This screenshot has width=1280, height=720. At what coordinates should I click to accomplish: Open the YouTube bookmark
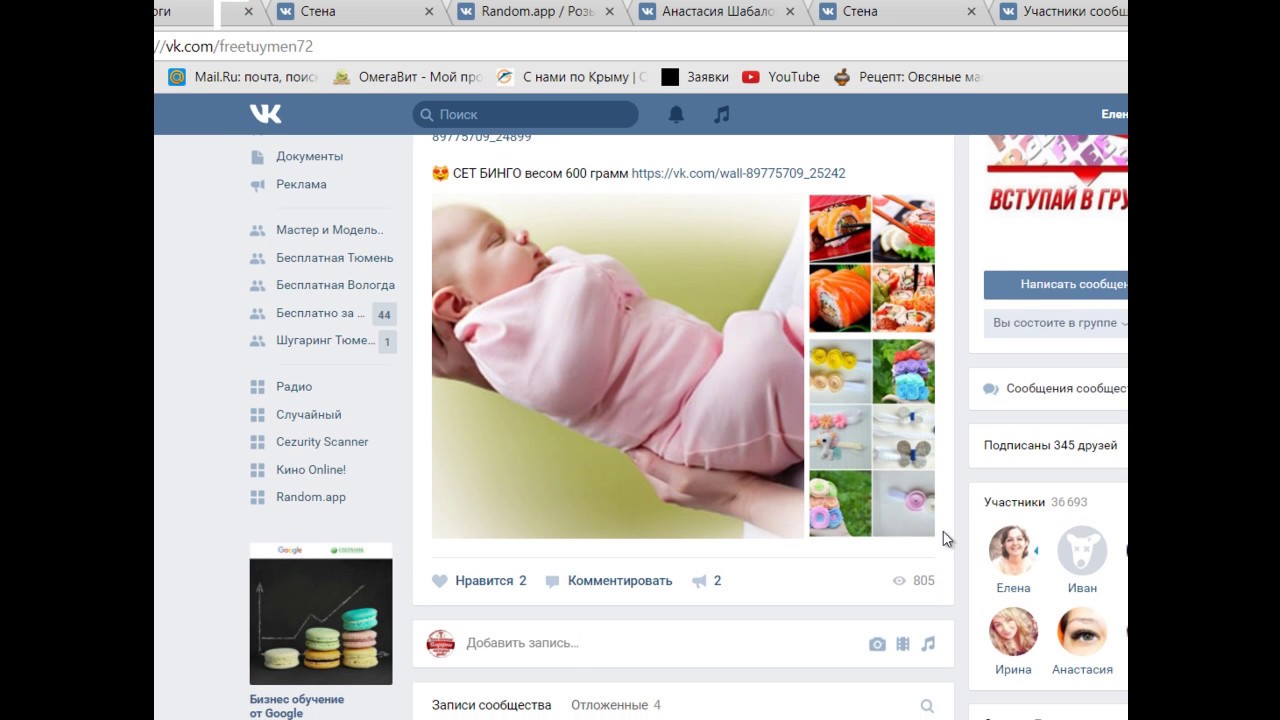click(781, 77)
